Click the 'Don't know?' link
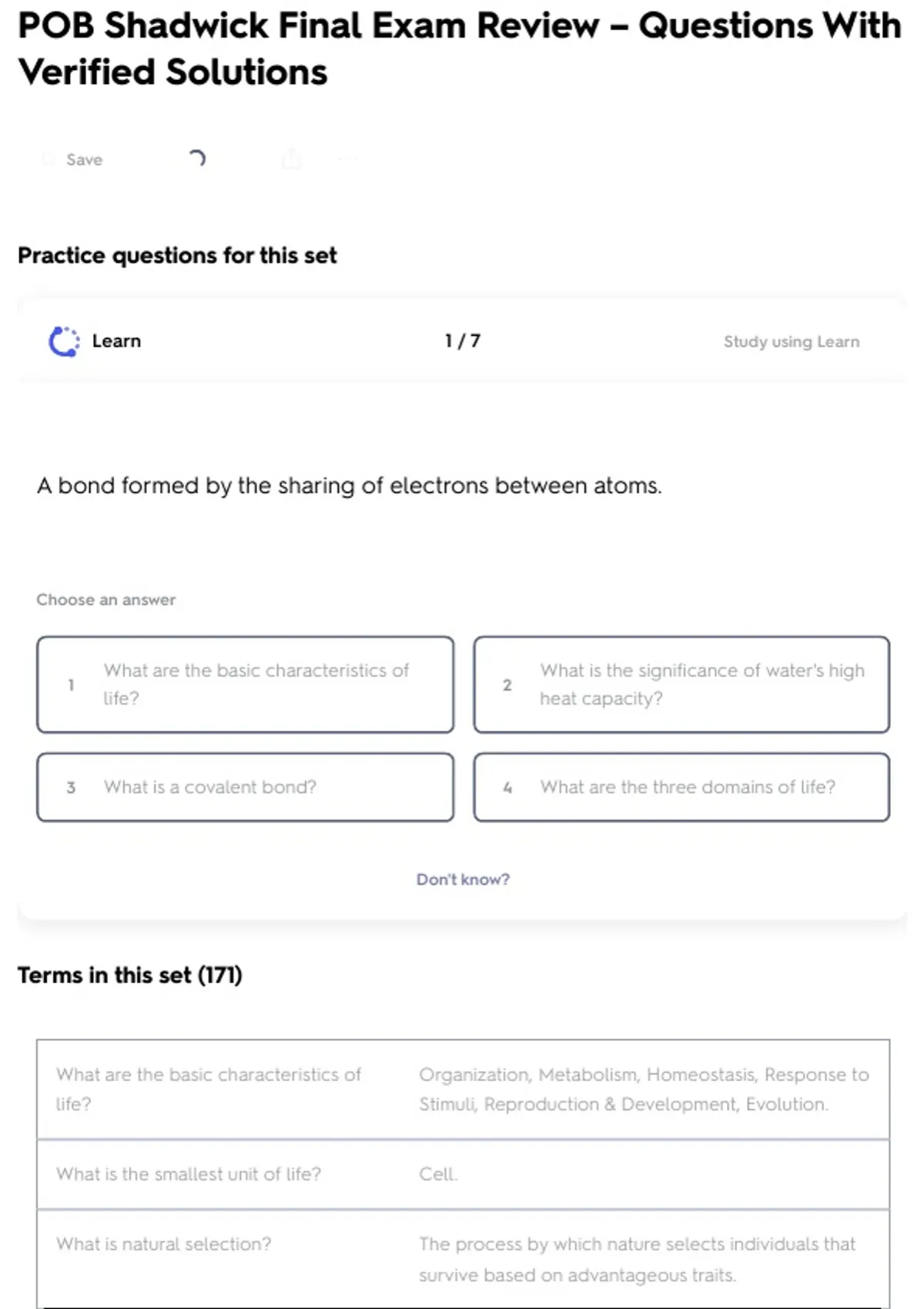924x1309 pixels. point(463,879)
